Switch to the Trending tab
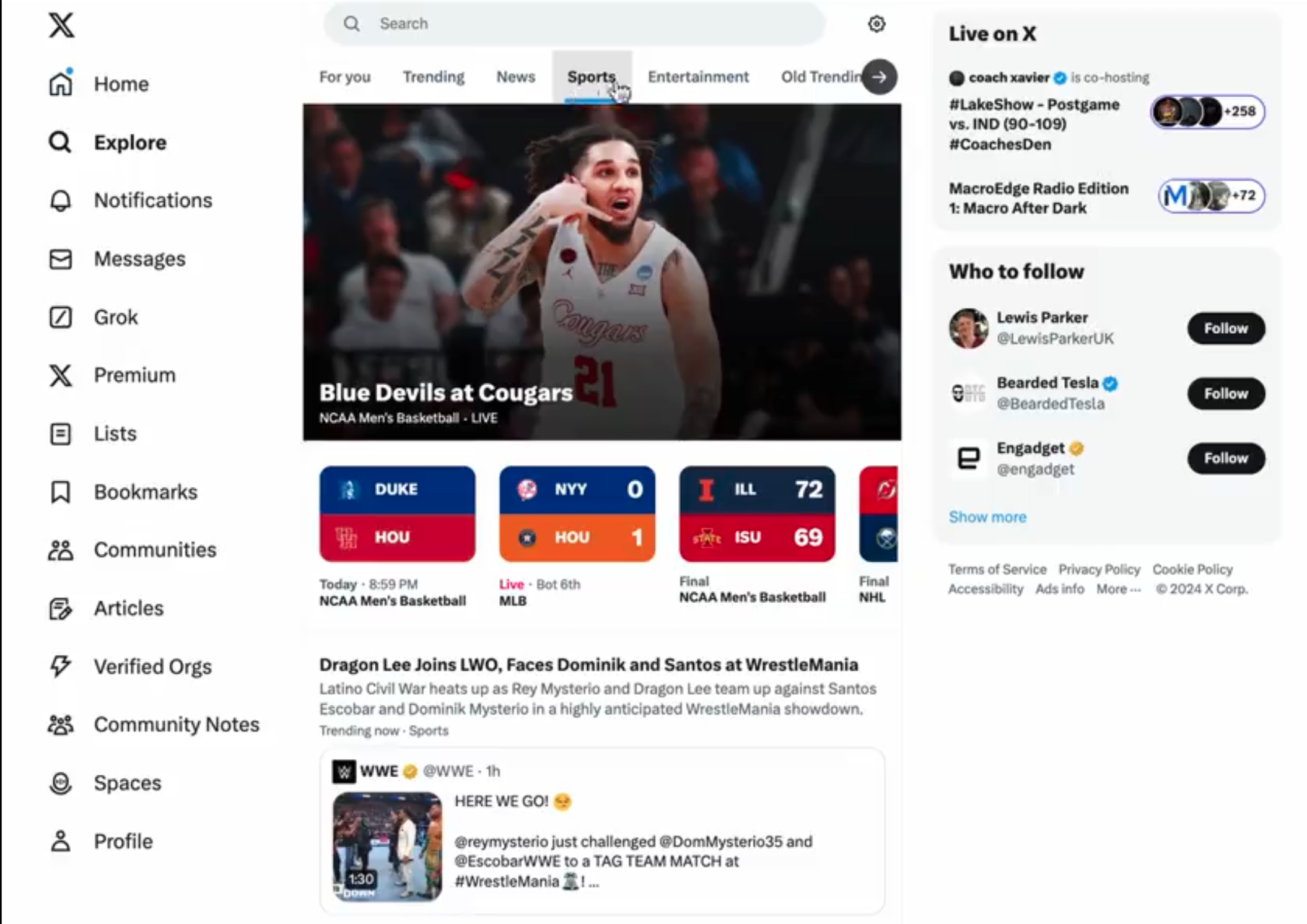Screen dimensions: 1307x924 point(434,77)
